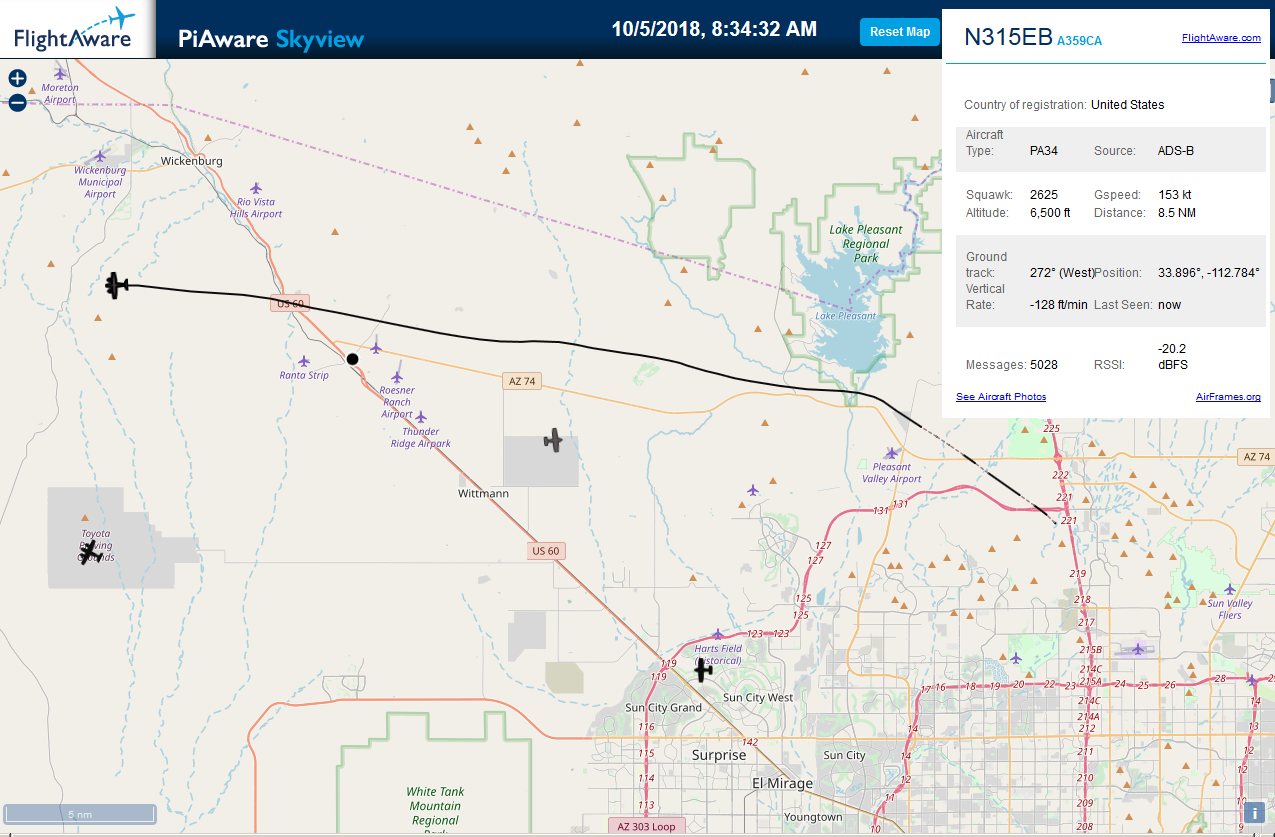Screen dimensions: 1275x837
Task: Click the date and time display
Action: (x=714, y=29)
